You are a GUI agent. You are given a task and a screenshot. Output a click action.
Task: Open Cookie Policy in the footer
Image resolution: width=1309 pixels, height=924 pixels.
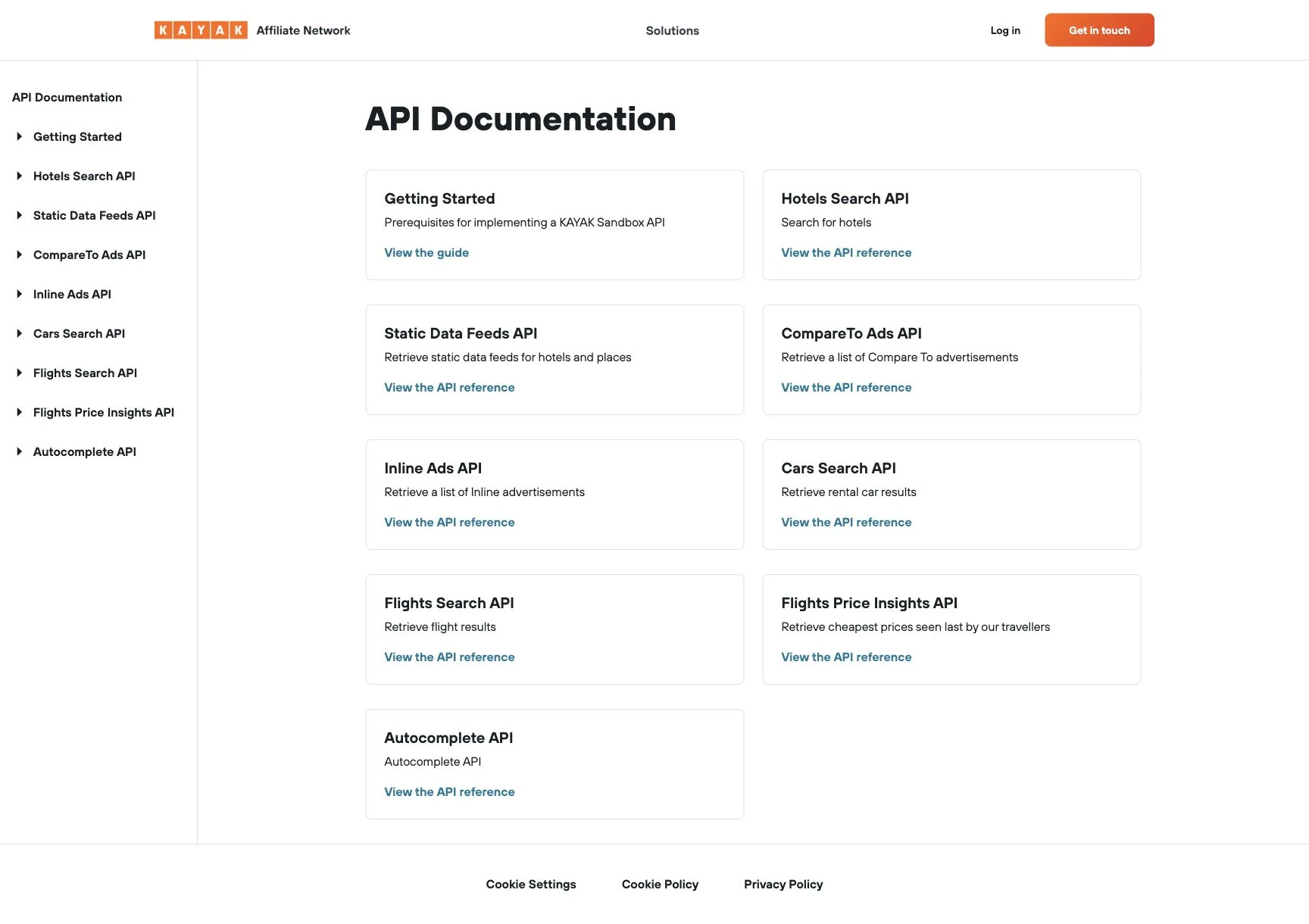click(x=660, y=884)
